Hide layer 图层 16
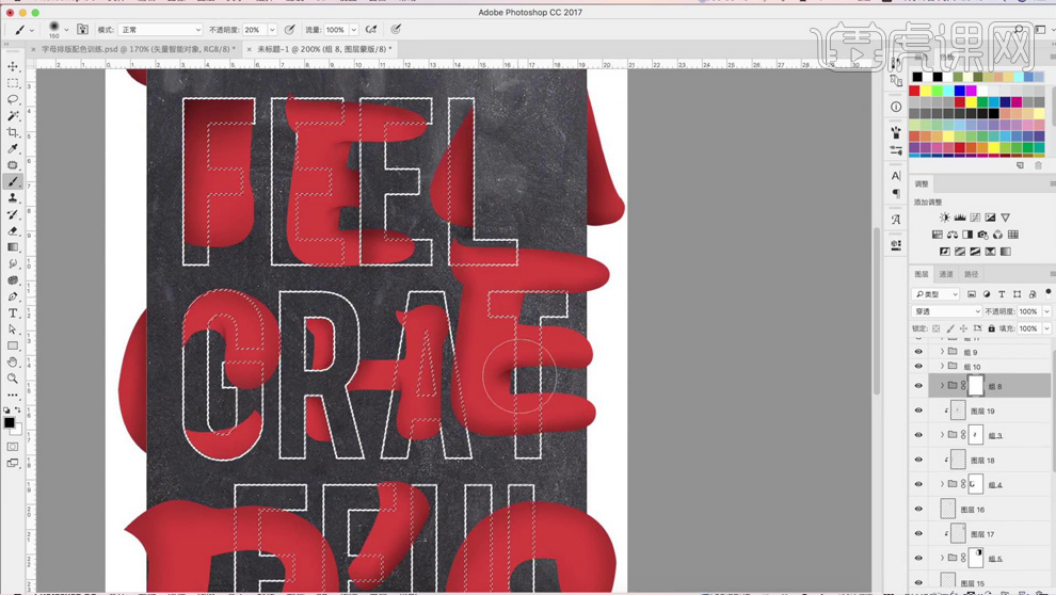The image size is (1056, 596). coord(918,508)
